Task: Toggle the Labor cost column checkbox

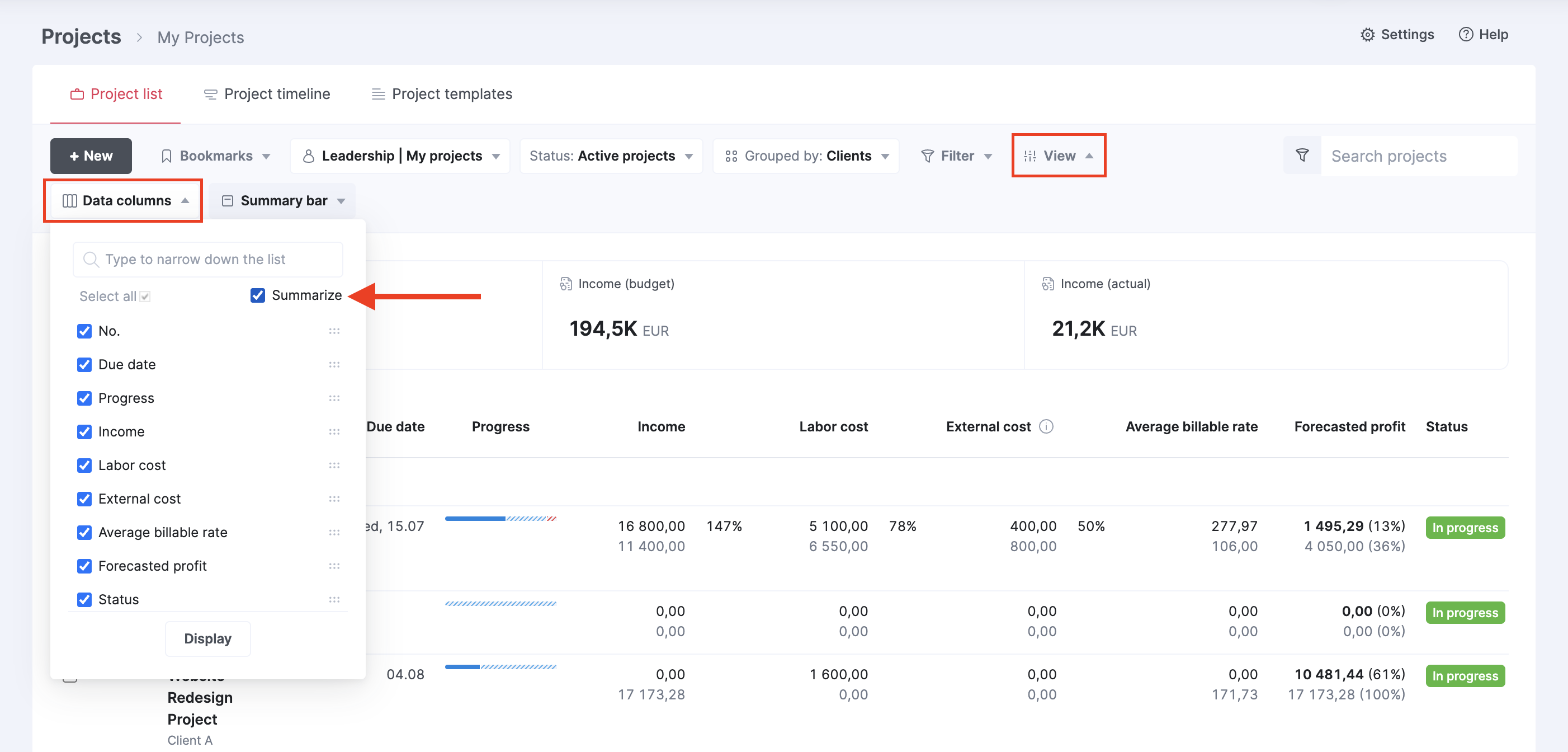Action: (x=84, y=465)
